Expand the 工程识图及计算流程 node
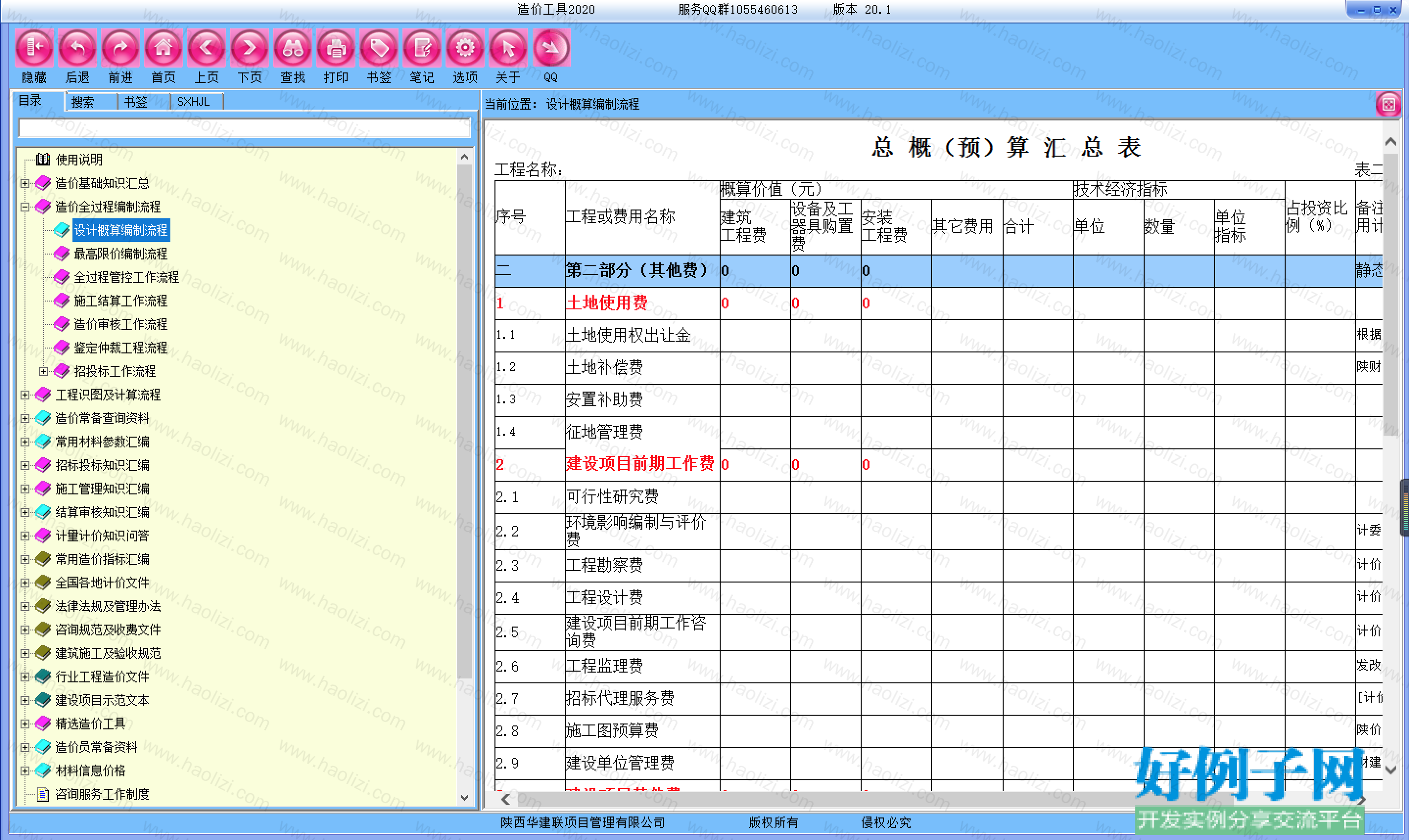Image resolution: width=1409 pixels, height=840 pixels. coord(25,395)
